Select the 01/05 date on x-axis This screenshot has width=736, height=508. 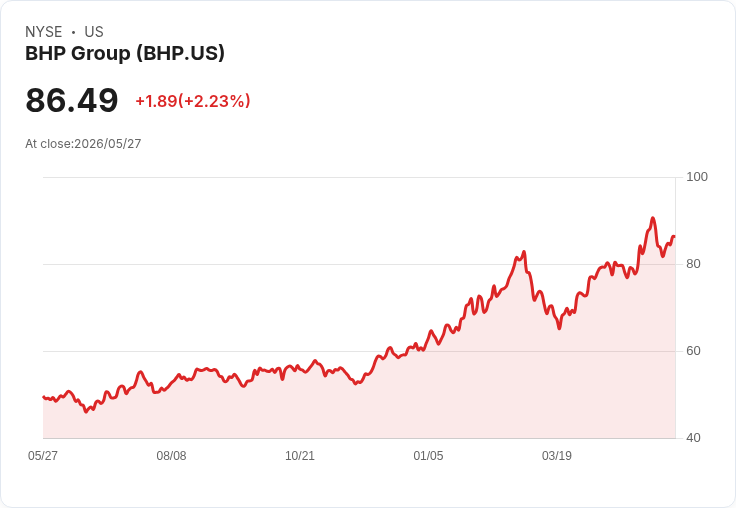(428, 455)
